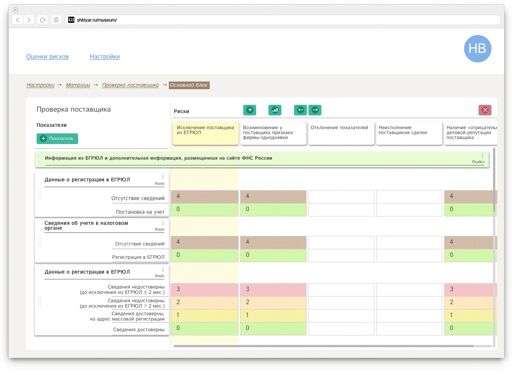The width and height of the screenshot is (512, 375).
Task: Click the empty Неисполнение сделки cell in Регистрация в ЕГРЮЛ row
Action: (x=409, y=255)
